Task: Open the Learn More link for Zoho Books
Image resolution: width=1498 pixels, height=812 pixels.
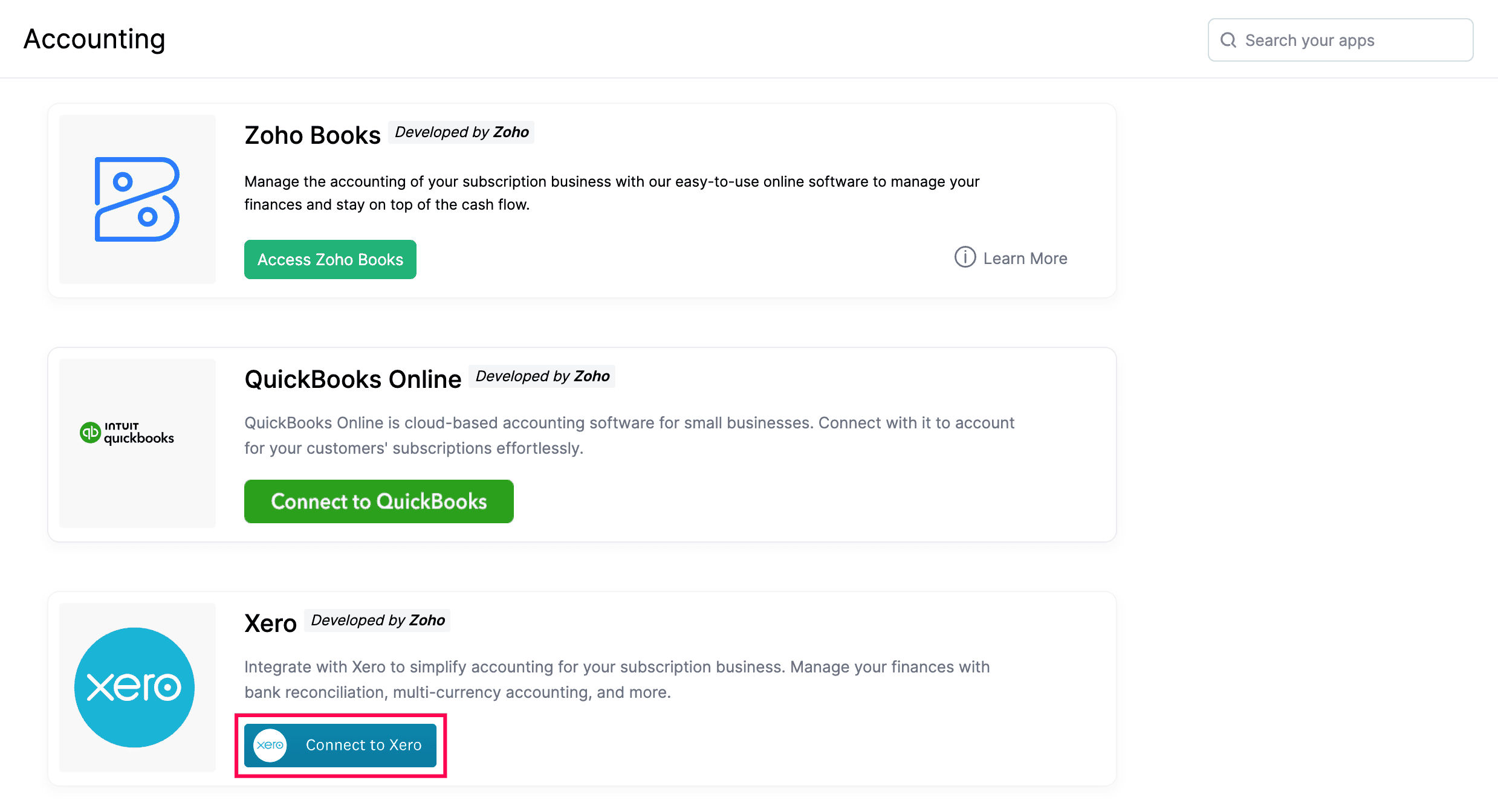Action: click(1025, 258)
